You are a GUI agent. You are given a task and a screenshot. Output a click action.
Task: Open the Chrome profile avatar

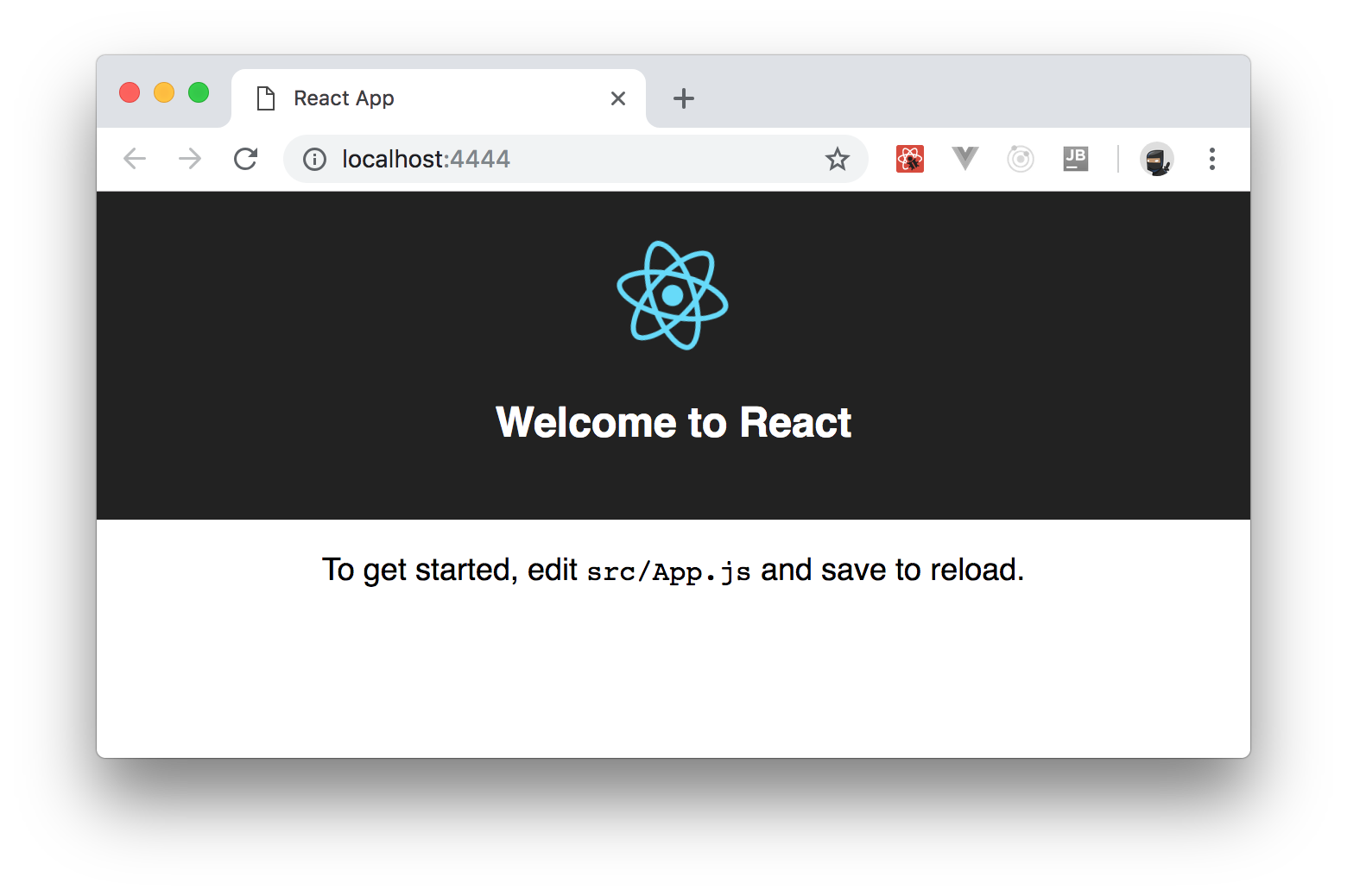coord(1157,159)
